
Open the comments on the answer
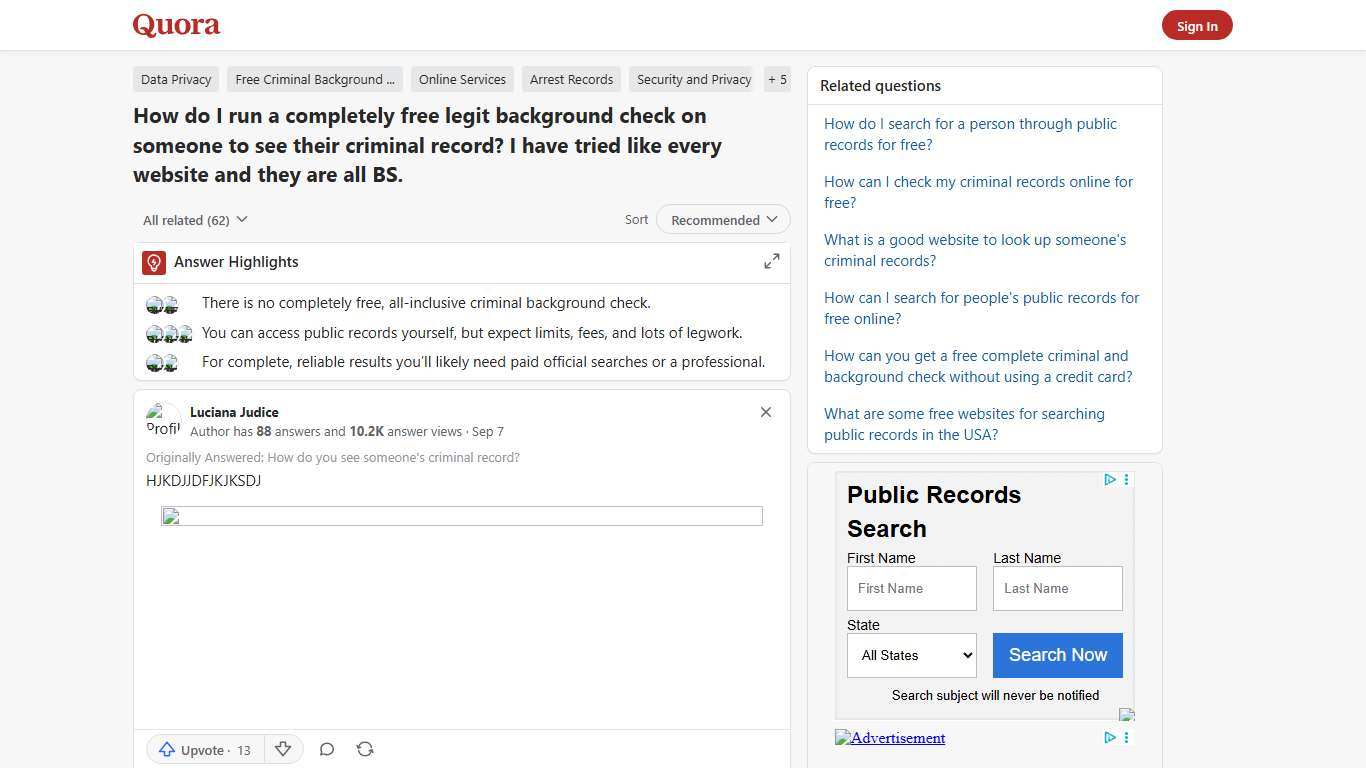[x=327, y=749]
